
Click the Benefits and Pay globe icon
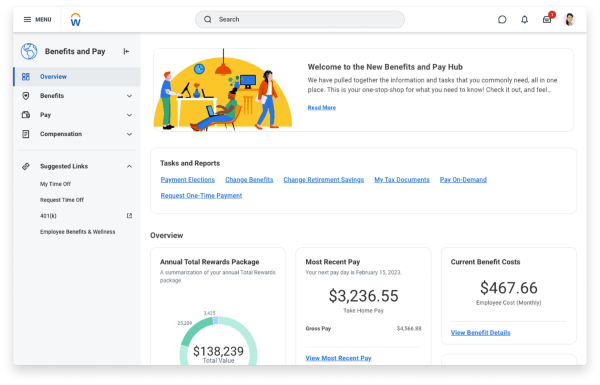(29, 51)
